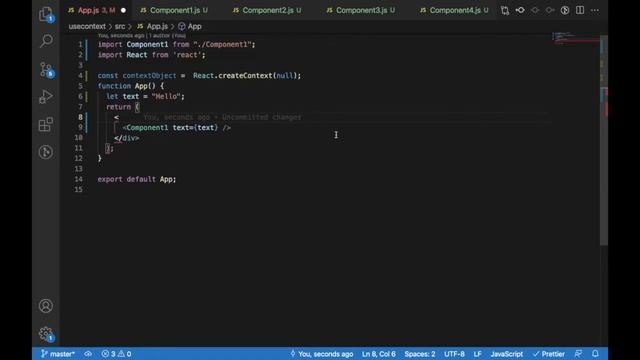The height and width of the screenshot is (360, 640).
Task: Click 'let text = "Hello";' line
Action: point(145,96)
